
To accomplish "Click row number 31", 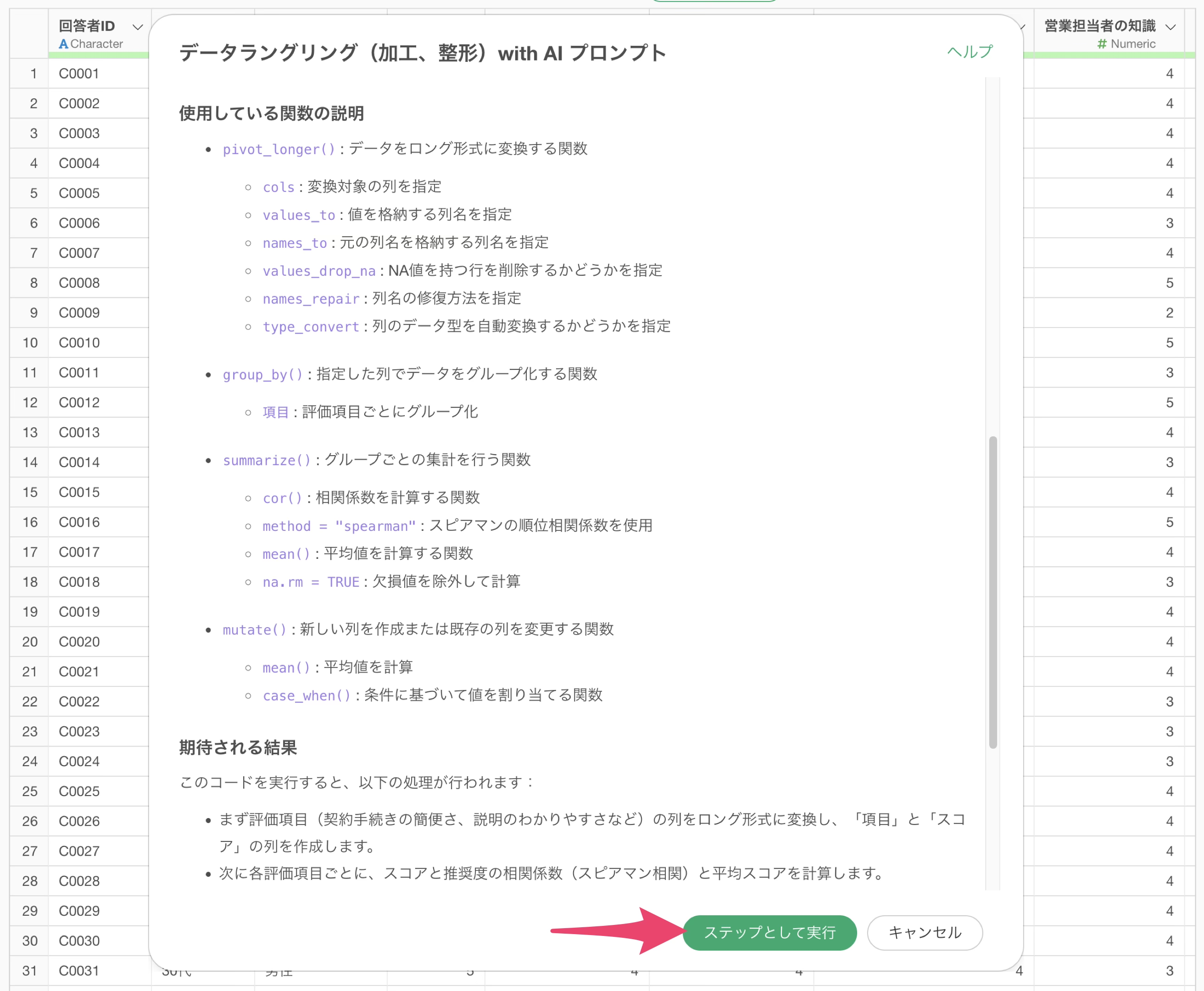I will (30, 970).
